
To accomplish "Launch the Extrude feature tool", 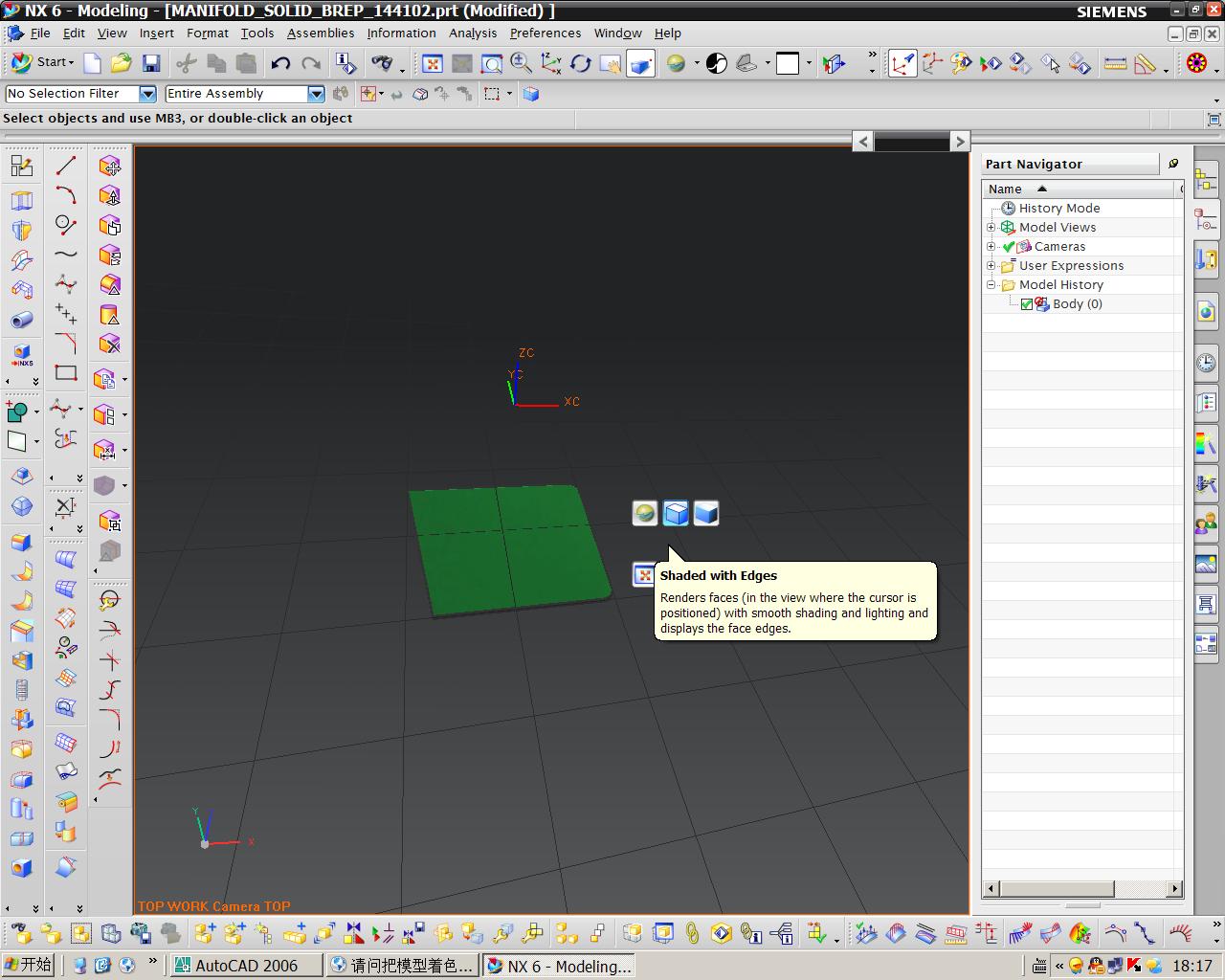I will pos(21,201).
